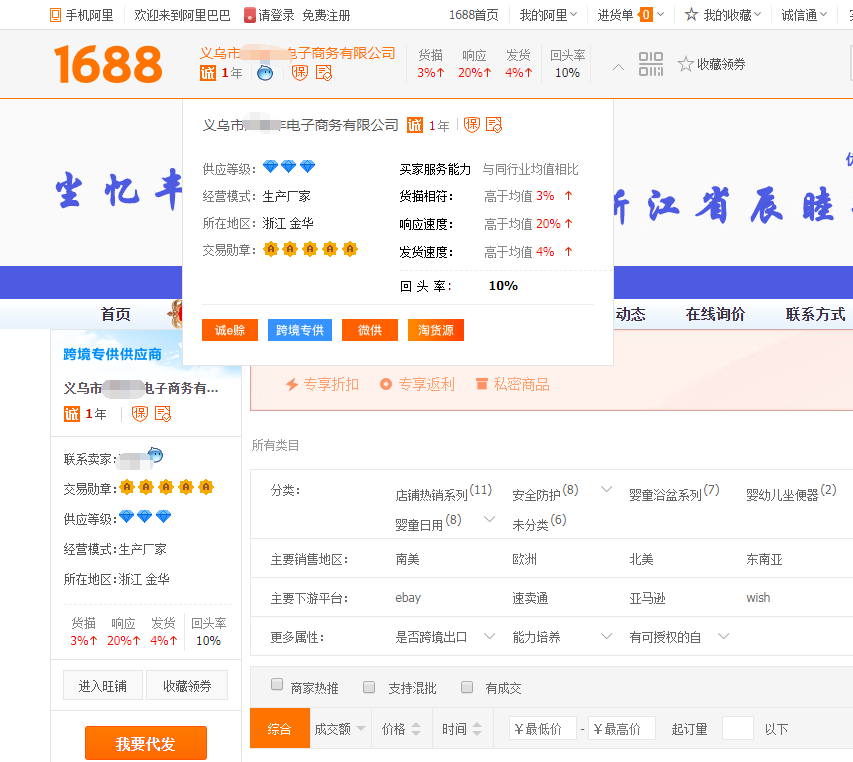Filter by platform 亚马逊

[x=647, y=598]
